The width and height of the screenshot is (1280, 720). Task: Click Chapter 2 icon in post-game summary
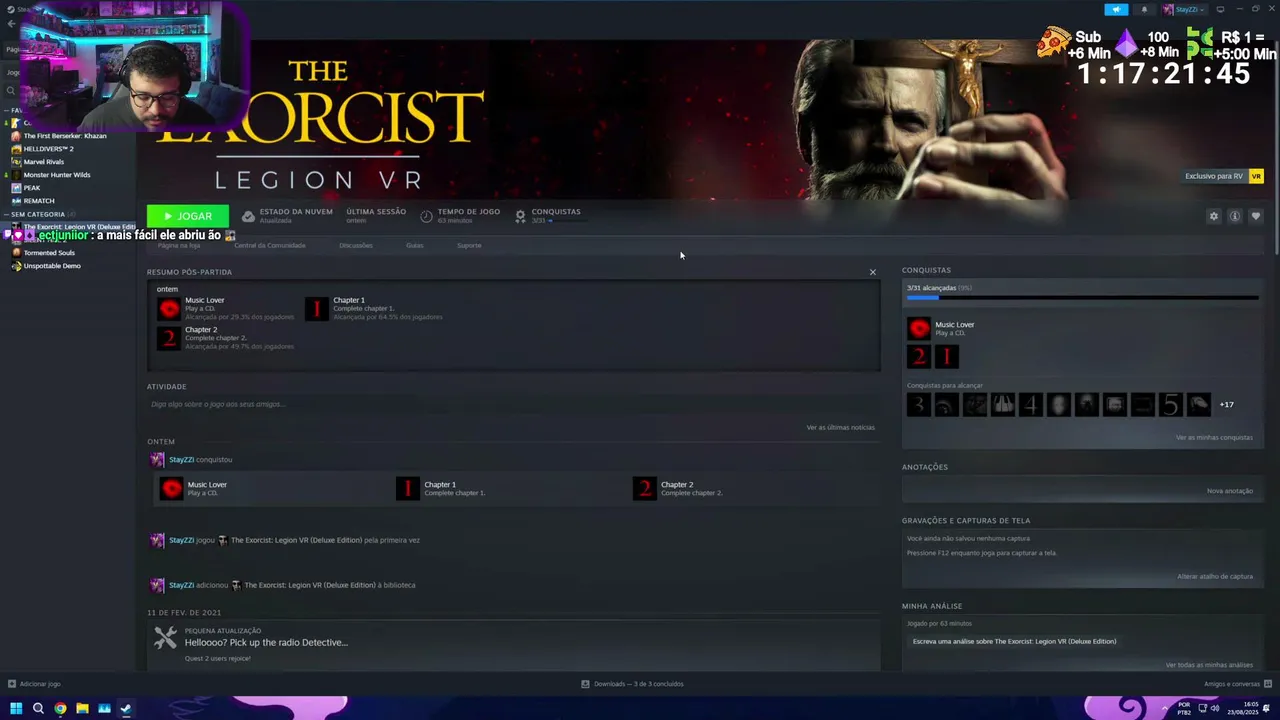pos(169,338)
